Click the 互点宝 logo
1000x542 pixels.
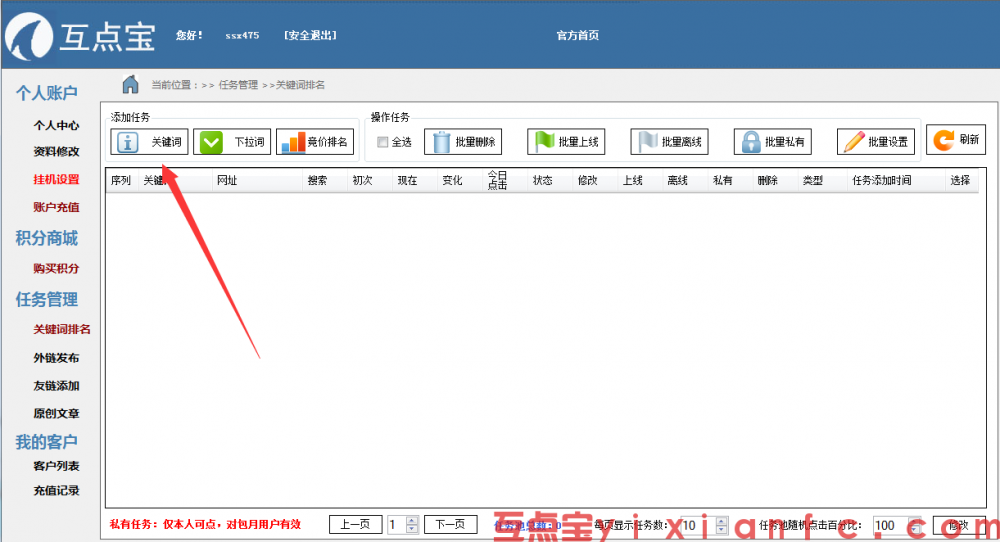[x=80, y=36]
